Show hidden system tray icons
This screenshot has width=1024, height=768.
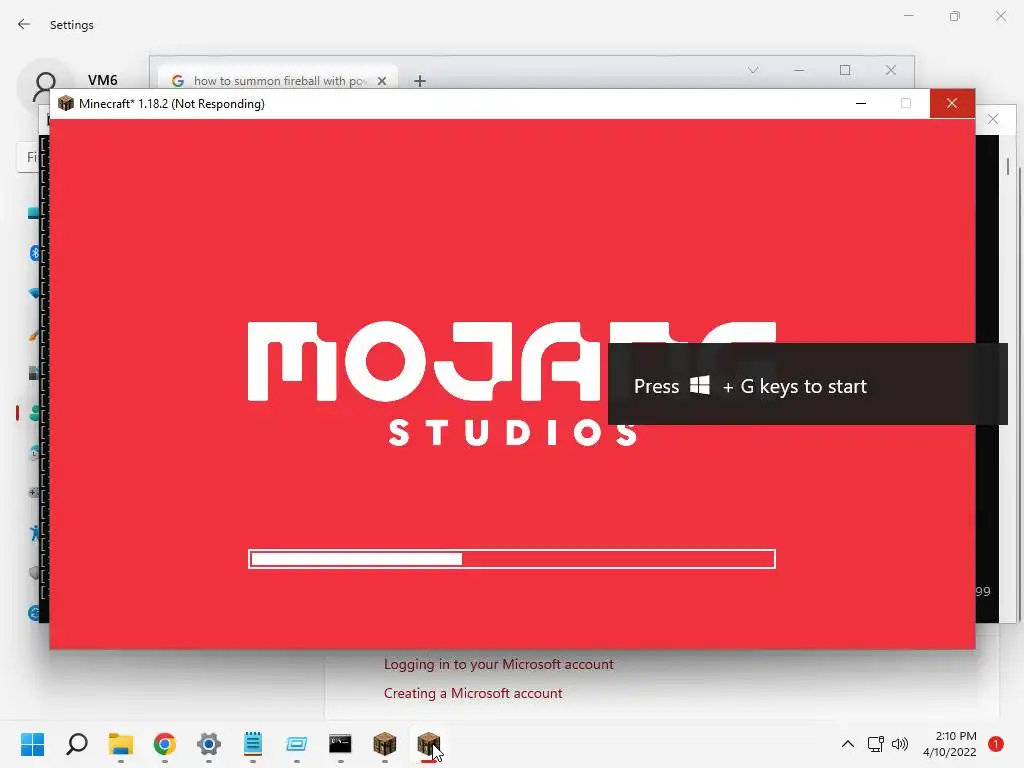pyautogui.click(x=848, y=744)
